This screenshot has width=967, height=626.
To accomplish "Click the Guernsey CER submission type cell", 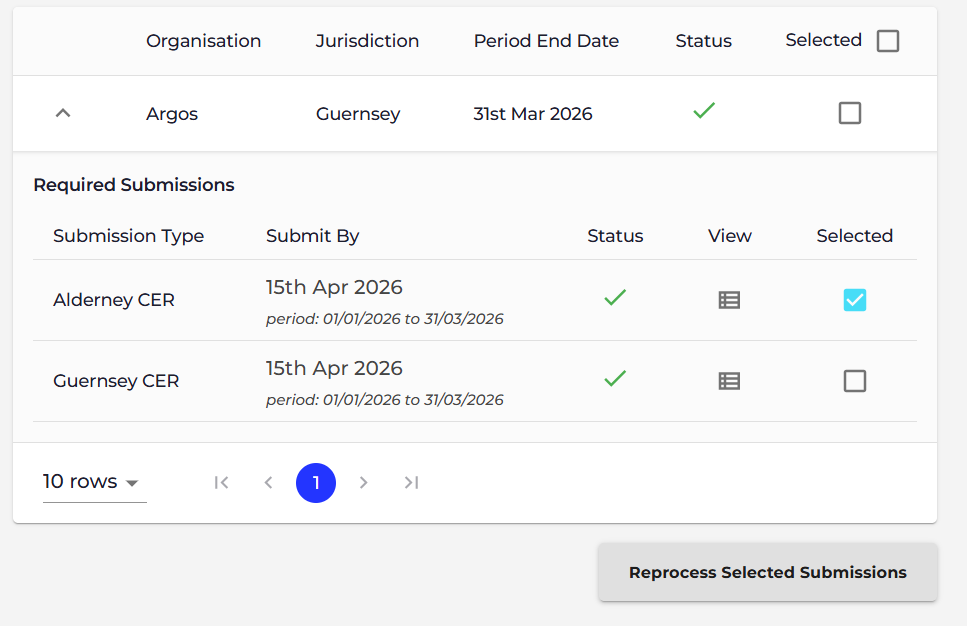I will tap(116, 381).
